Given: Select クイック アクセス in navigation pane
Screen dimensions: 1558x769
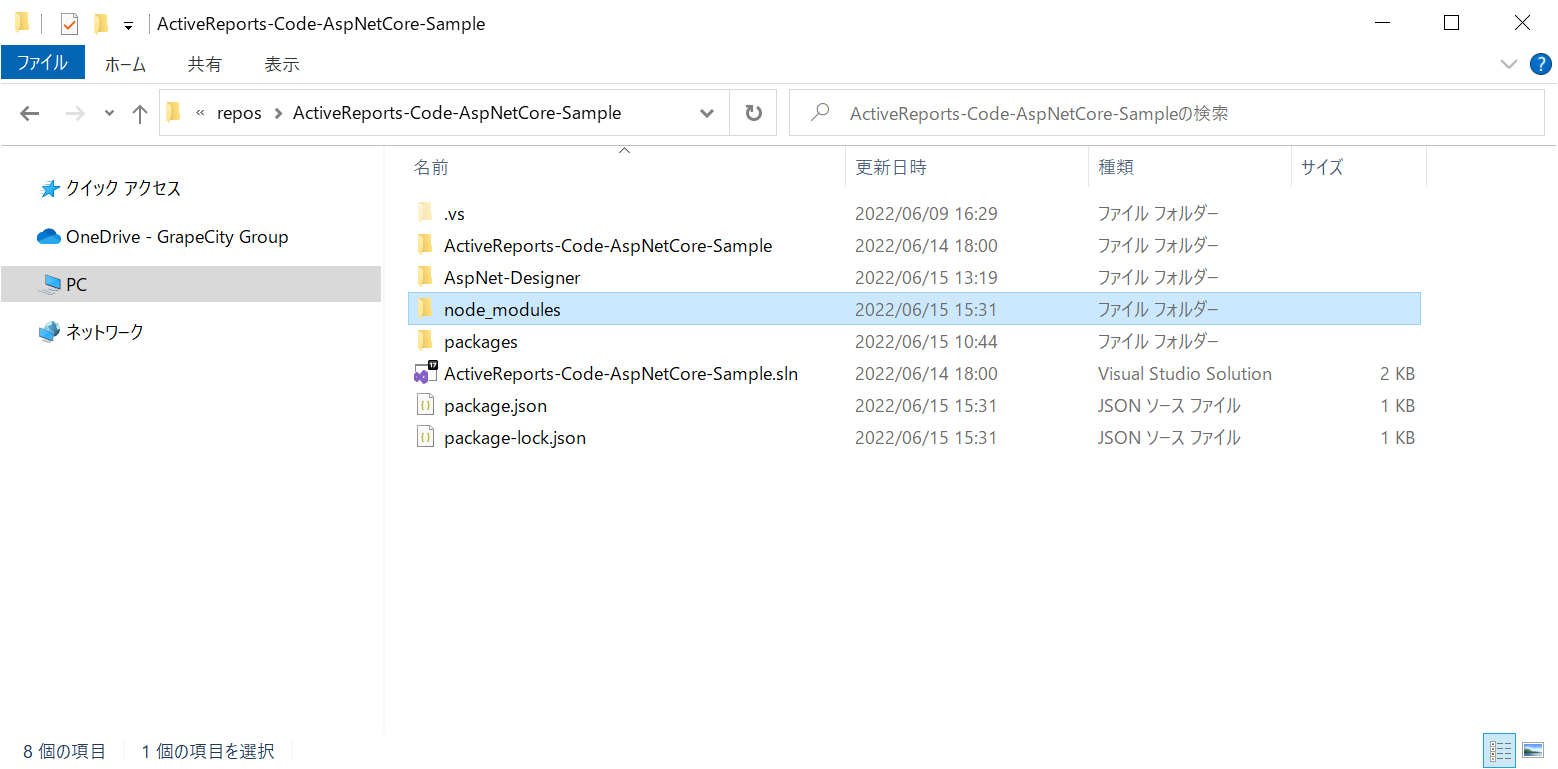Looking at the screenshot, I should point(123,188).
